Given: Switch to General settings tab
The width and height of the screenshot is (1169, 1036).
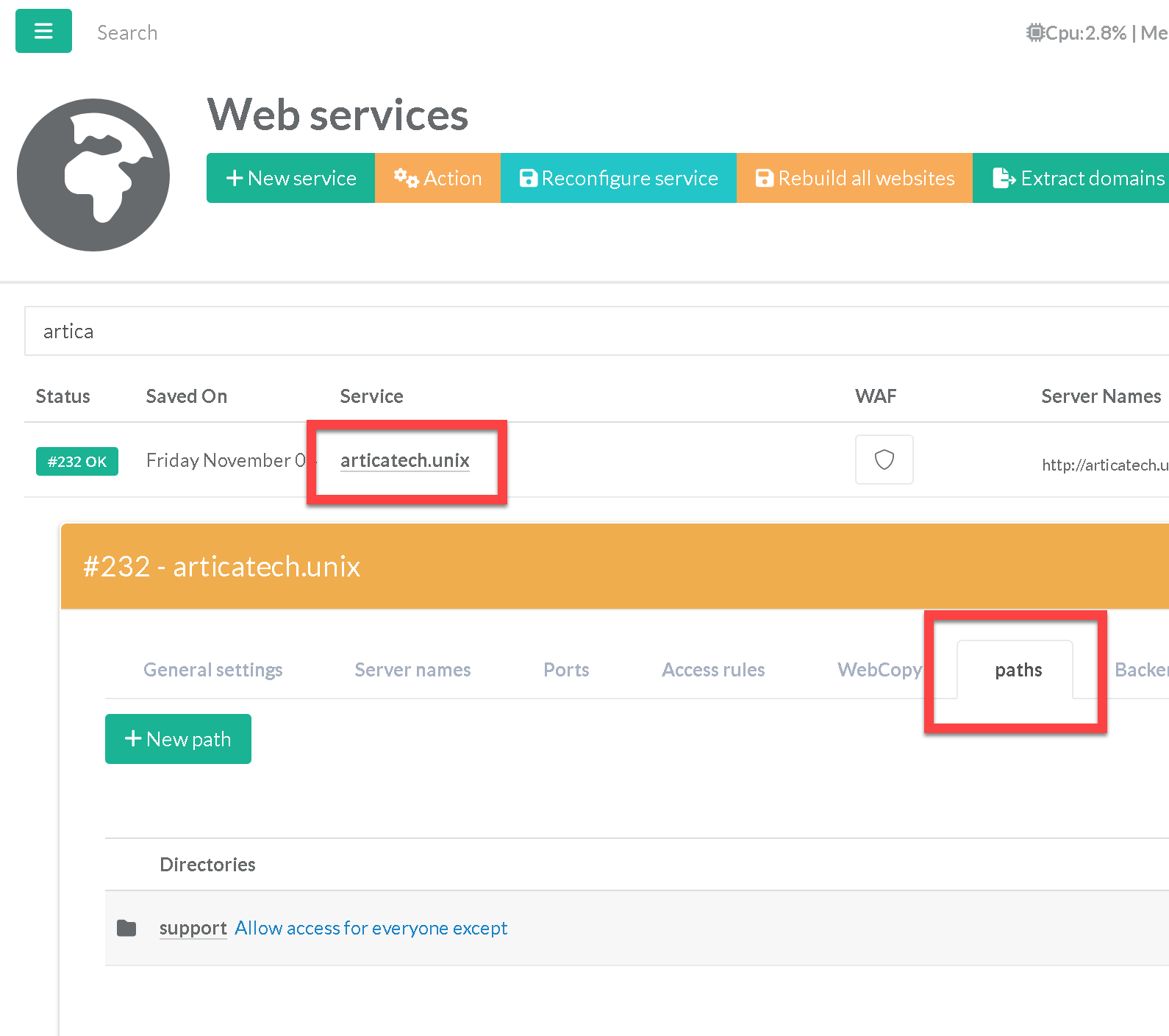Looking at the screenshot, I should [x=212, y=670].
